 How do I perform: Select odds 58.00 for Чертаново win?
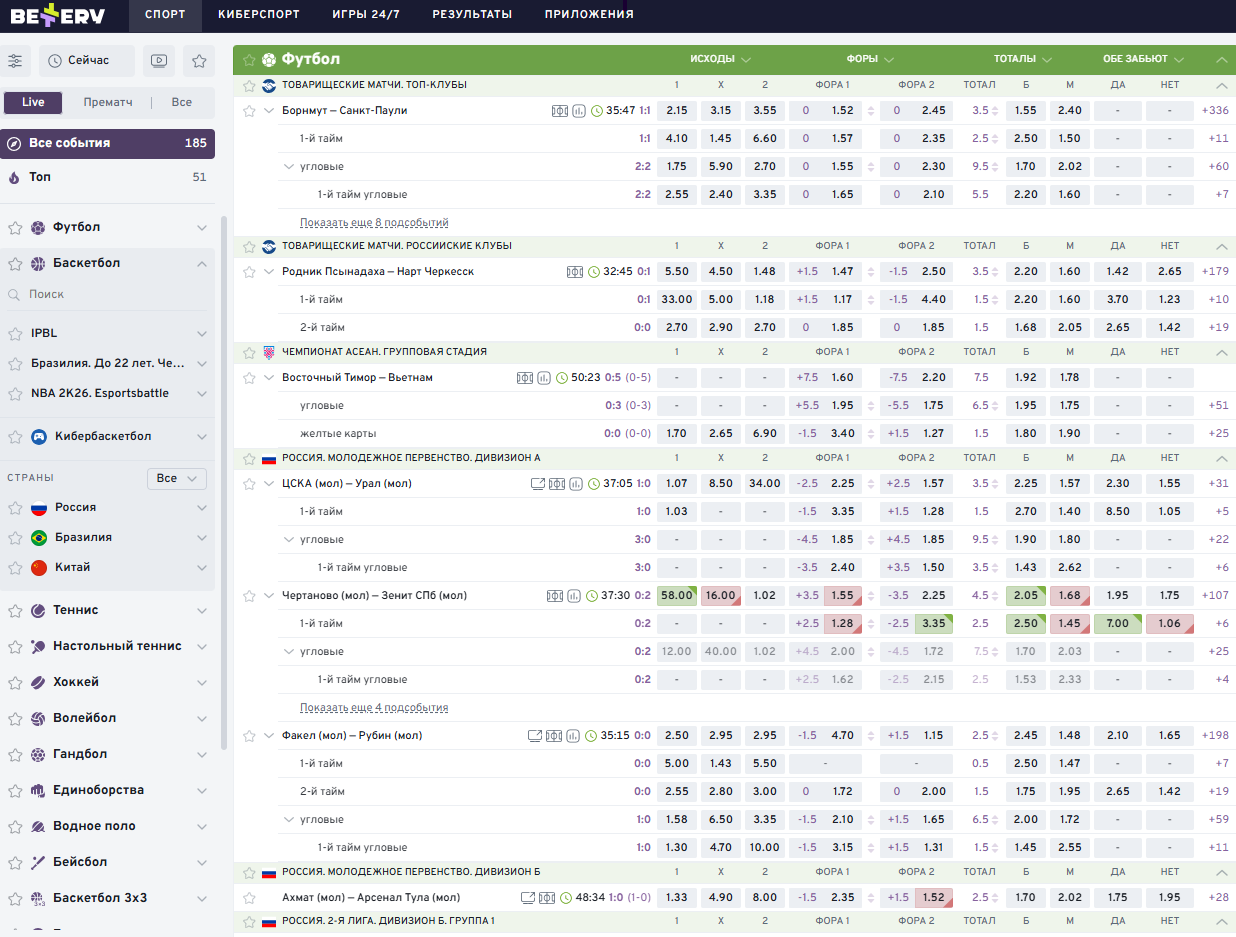677,596
